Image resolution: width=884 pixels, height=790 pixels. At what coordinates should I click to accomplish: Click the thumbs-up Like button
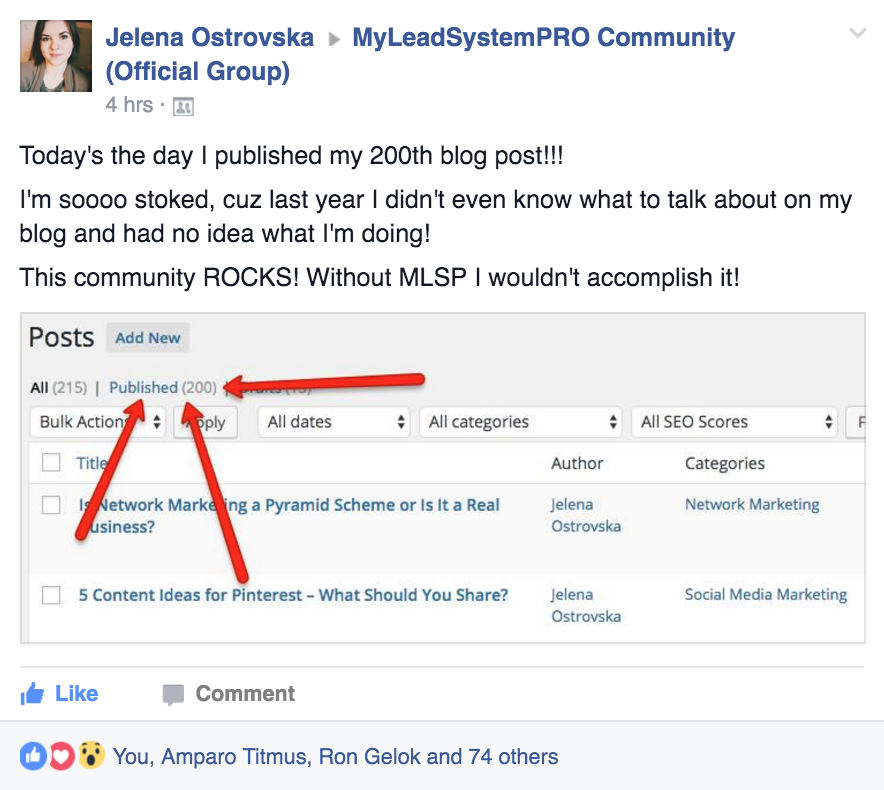[59, 694]
